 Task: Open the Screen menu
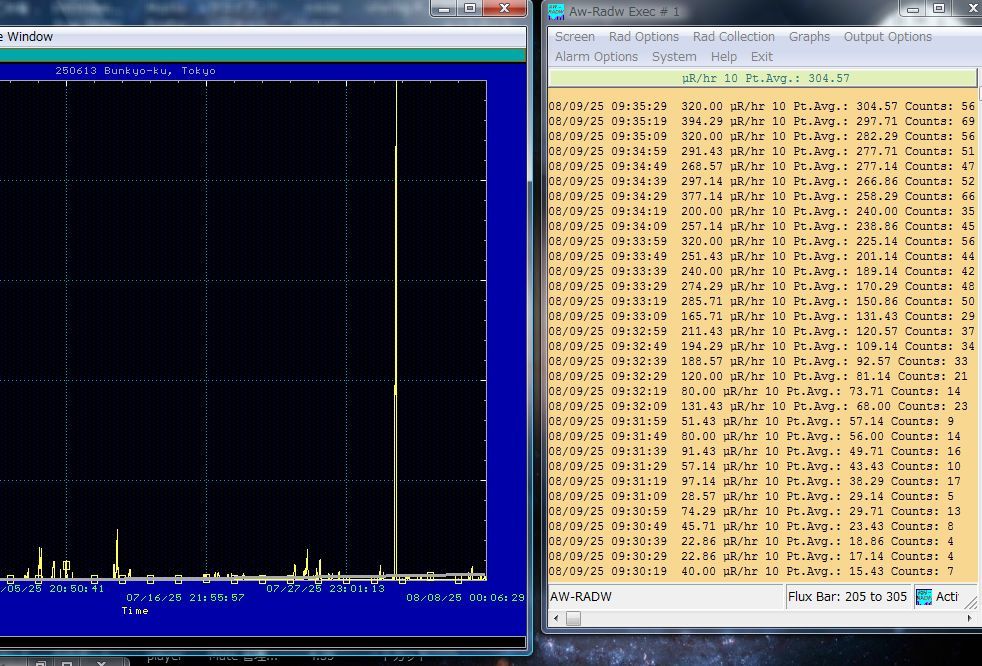coord(574,37)
